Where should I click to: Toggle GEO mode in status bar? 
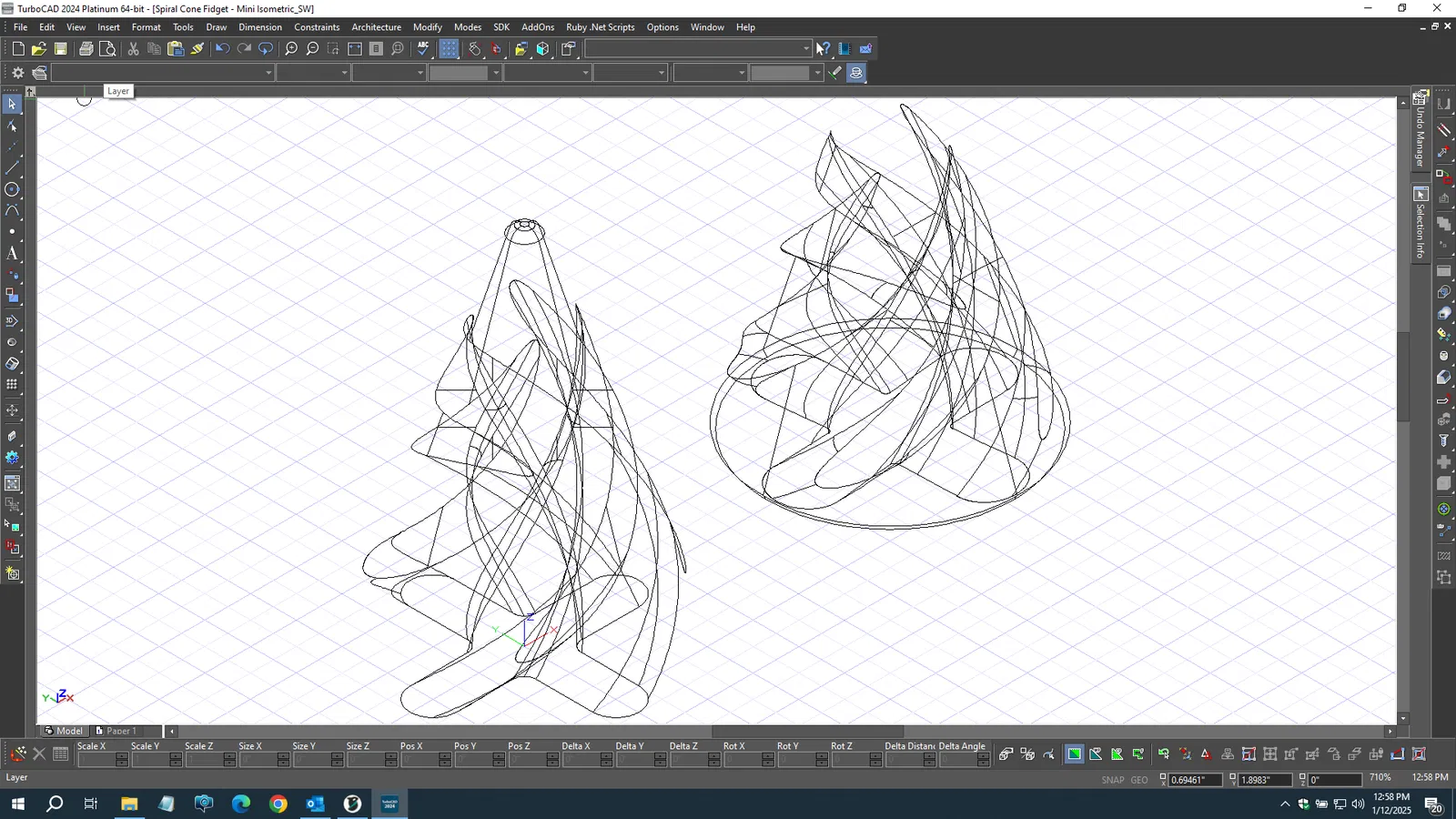click(1139, 780)
